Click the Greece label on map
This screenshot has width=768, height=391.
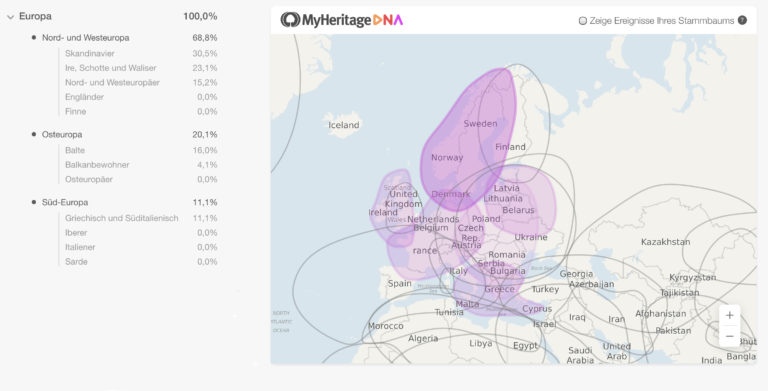pos(499,289)
